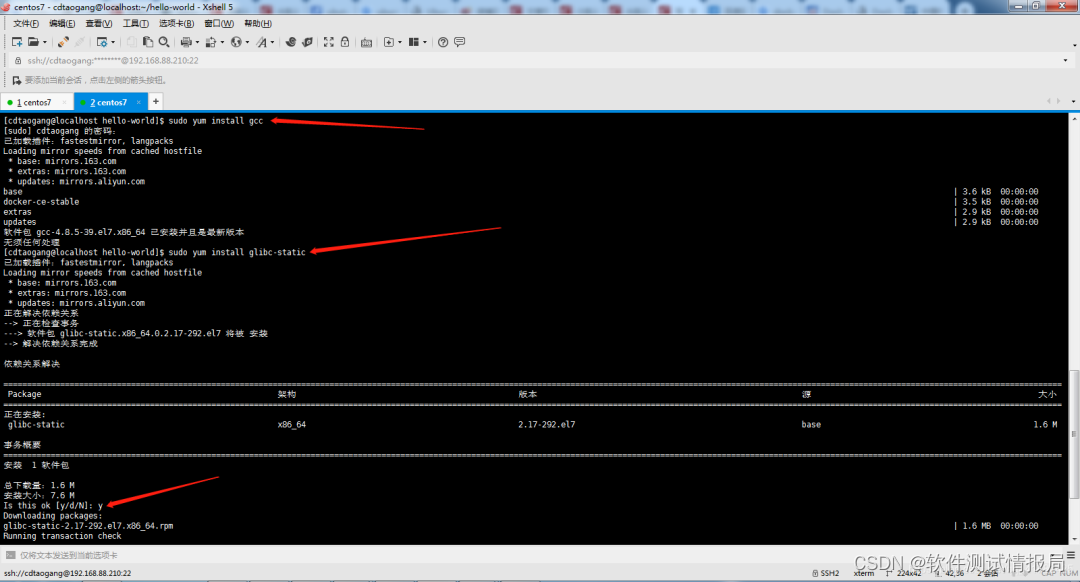
Task: Add a new tab with plus button
Action: (156, 101)
